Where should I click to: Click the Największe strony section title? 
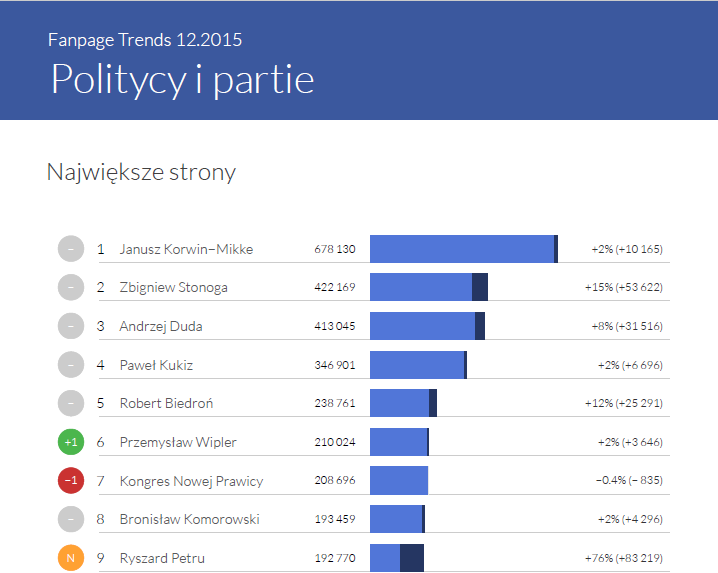click(x=141, y=172)
